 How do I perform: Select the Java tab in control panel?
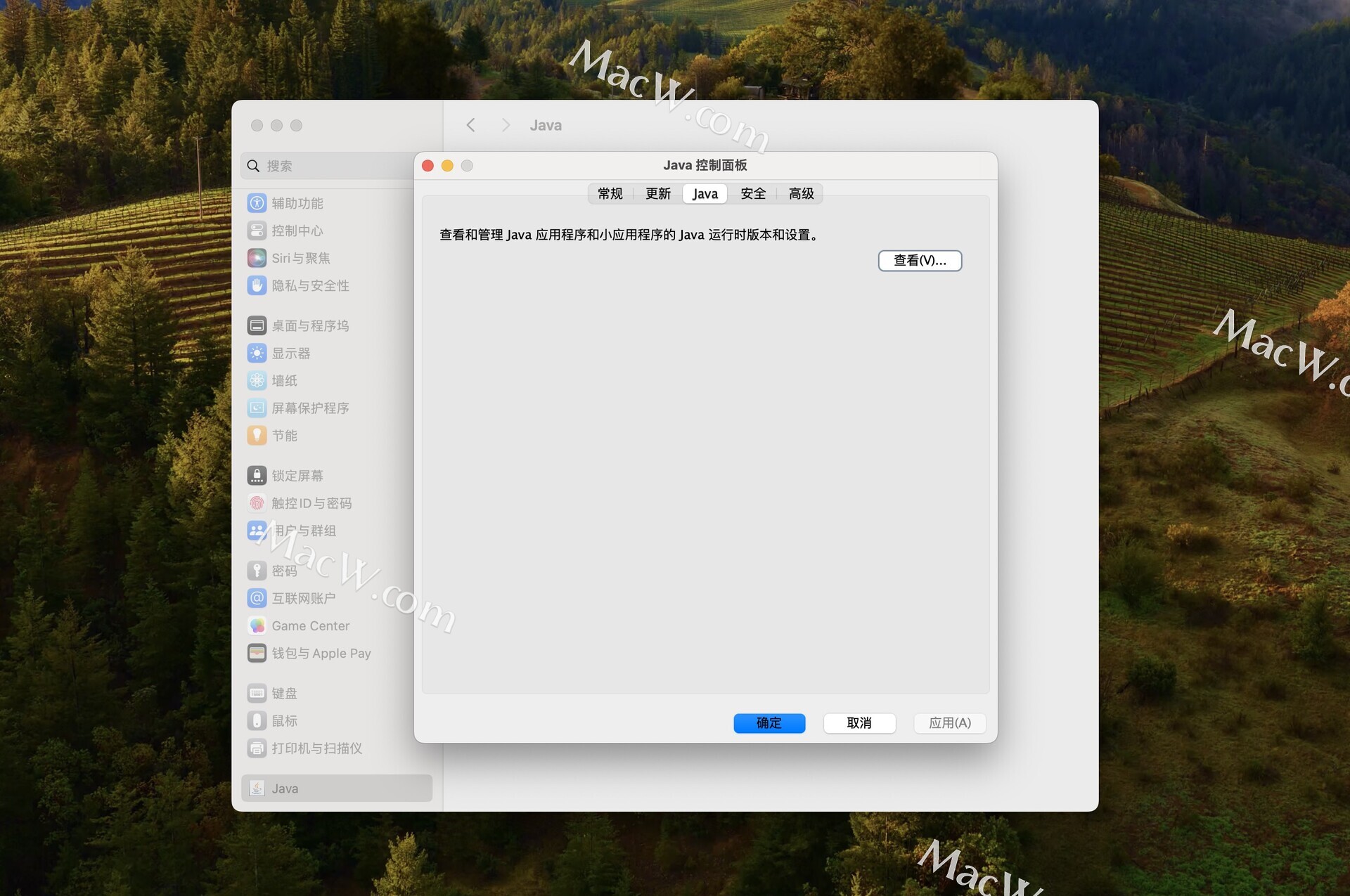(705, 194)
